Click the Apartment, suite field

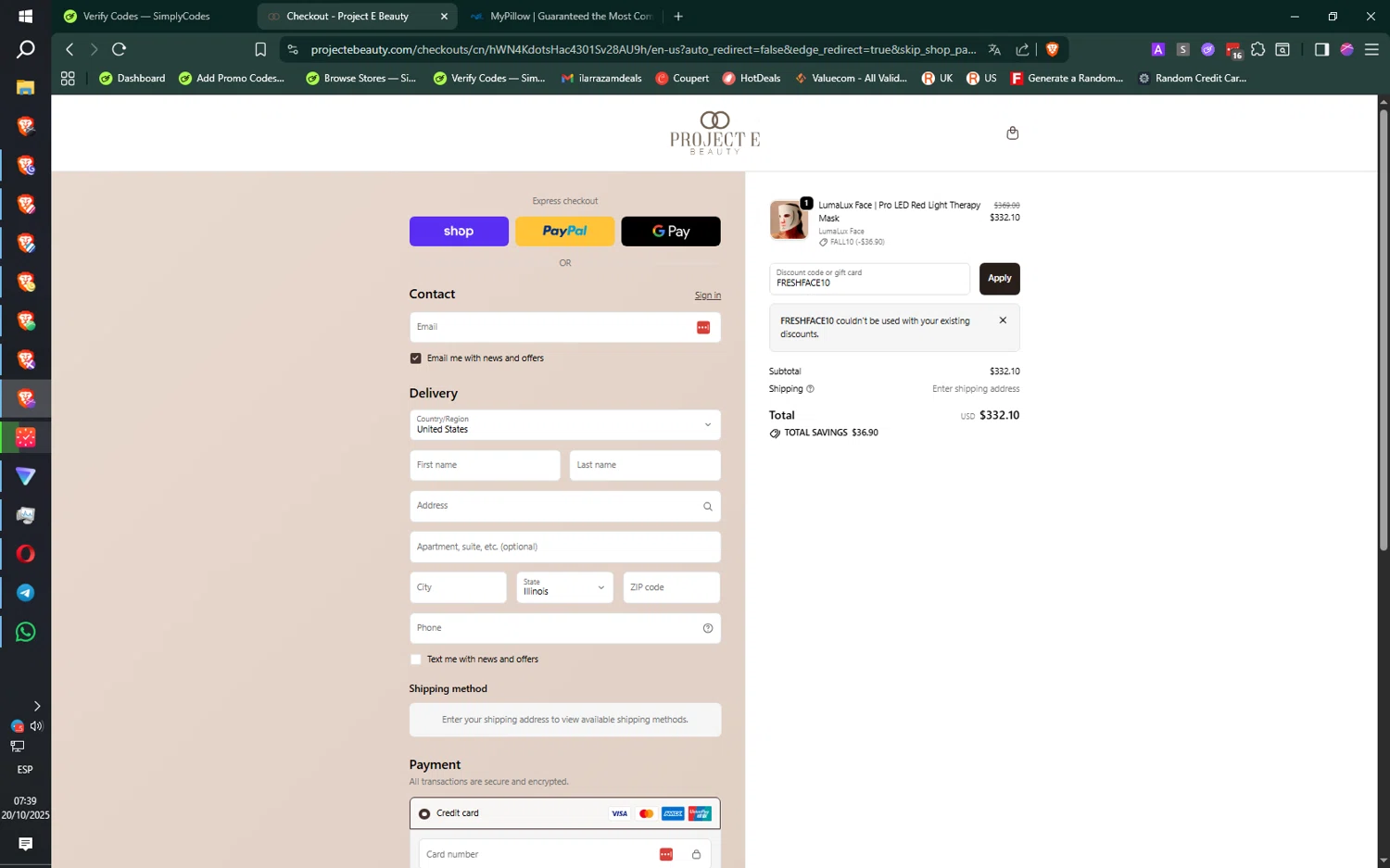click(x=564, y=547)
